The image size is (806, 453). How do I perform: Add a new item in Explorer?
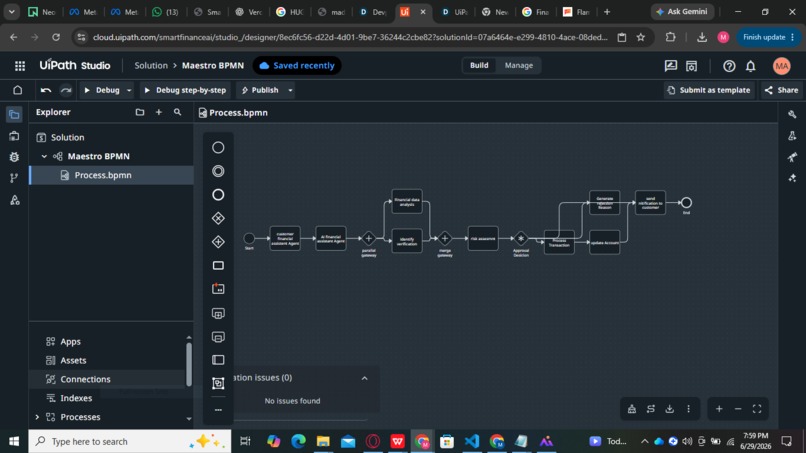tap(159, 112)
